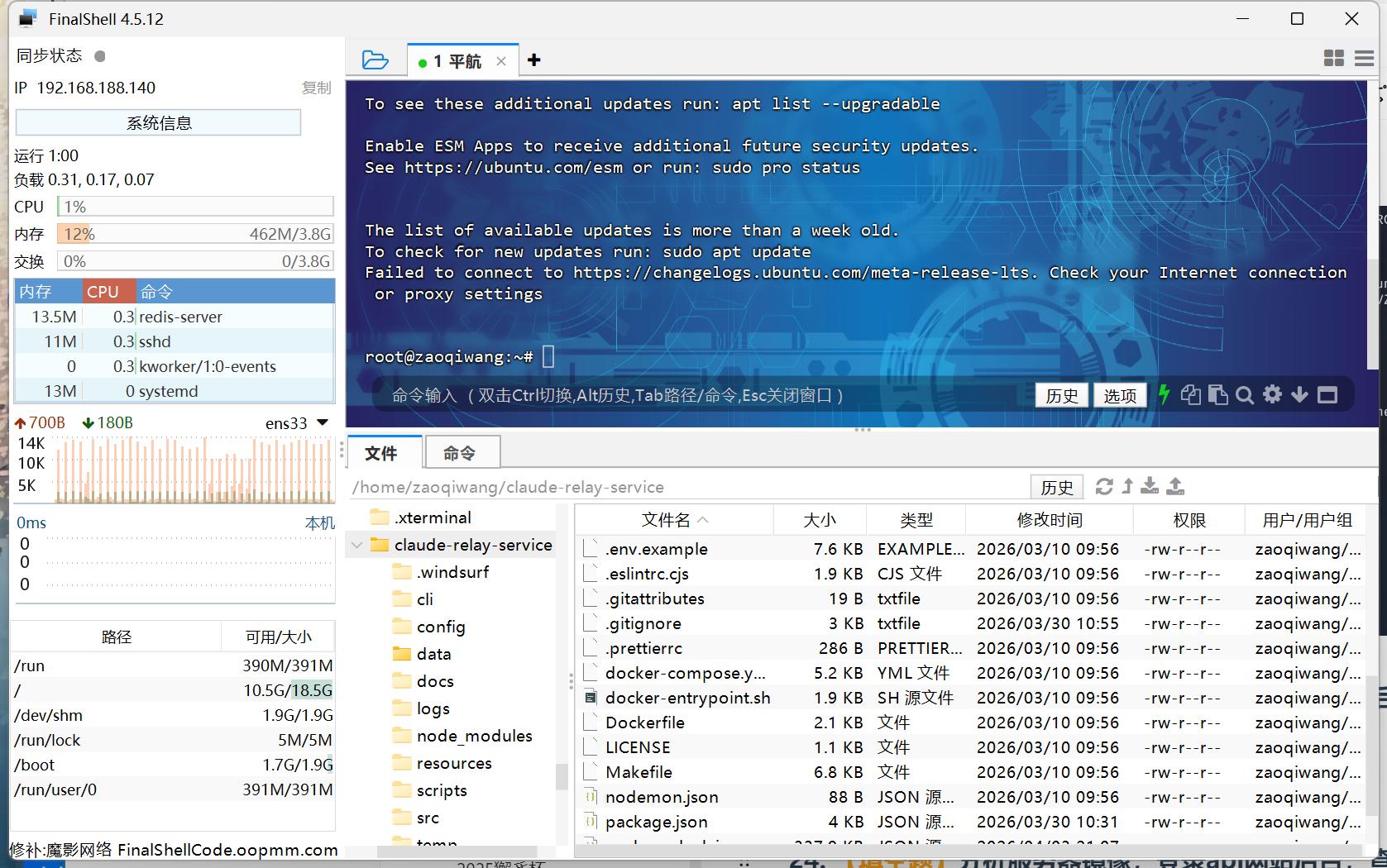Open the ens33 network interface dropdown
Image resolution: width=1387 pixels, height=868 pixels.
323,423
